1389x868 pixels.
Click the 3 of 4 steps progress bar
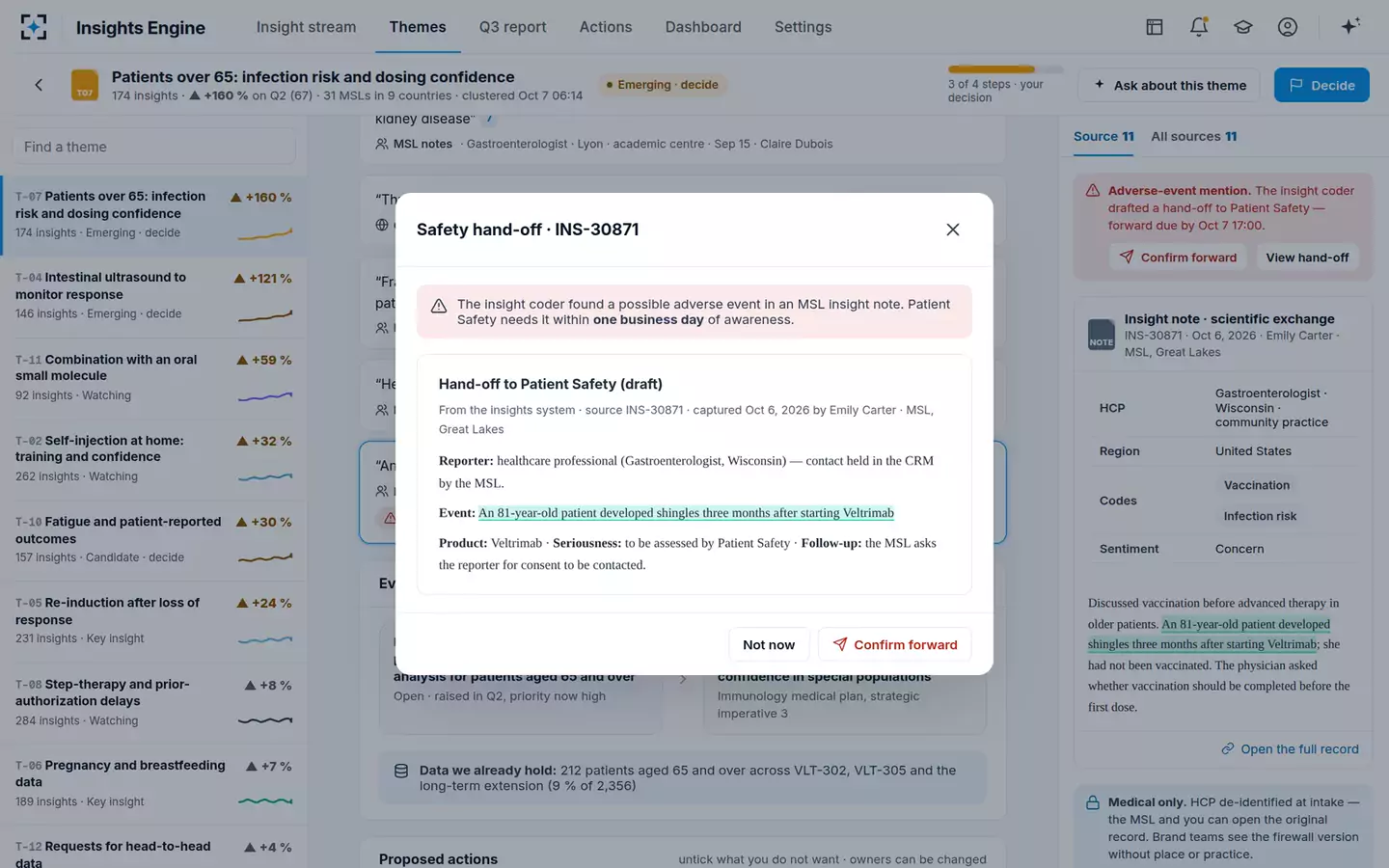(x=1005, y=69)
